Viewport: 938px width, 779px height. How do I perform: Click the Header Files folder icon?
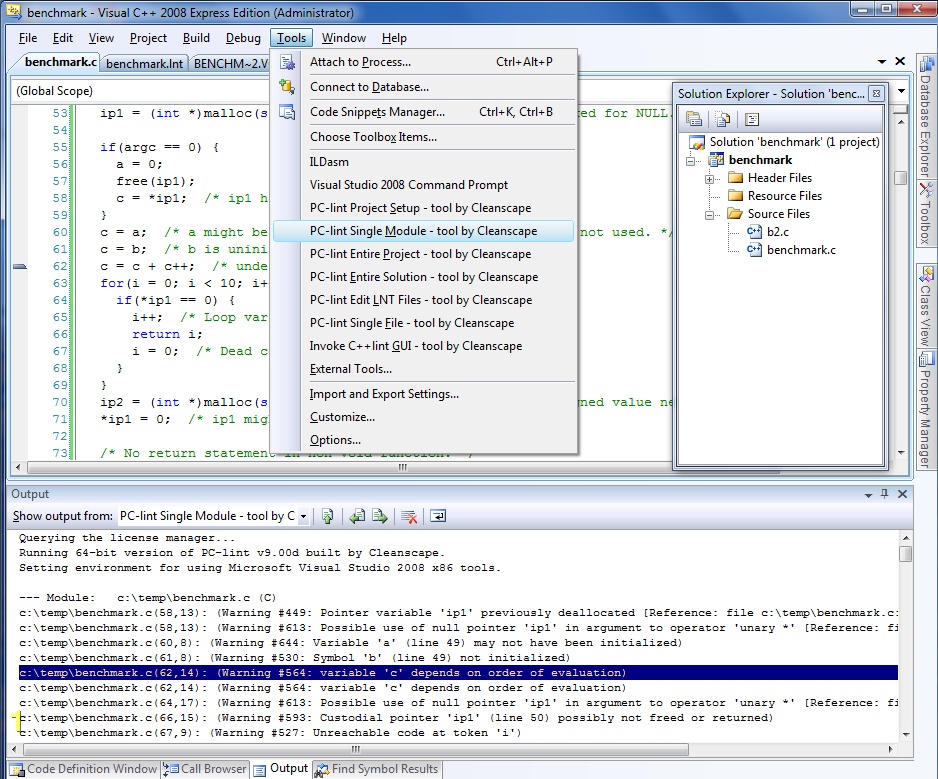(x=735, y=178)
